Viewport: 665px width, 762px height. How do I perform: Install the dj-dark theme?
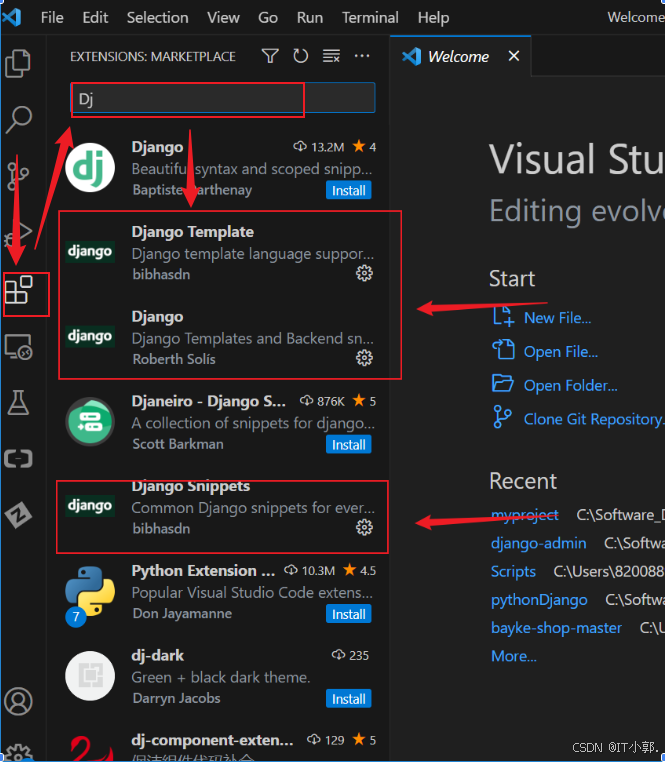(x=349, y=698)
